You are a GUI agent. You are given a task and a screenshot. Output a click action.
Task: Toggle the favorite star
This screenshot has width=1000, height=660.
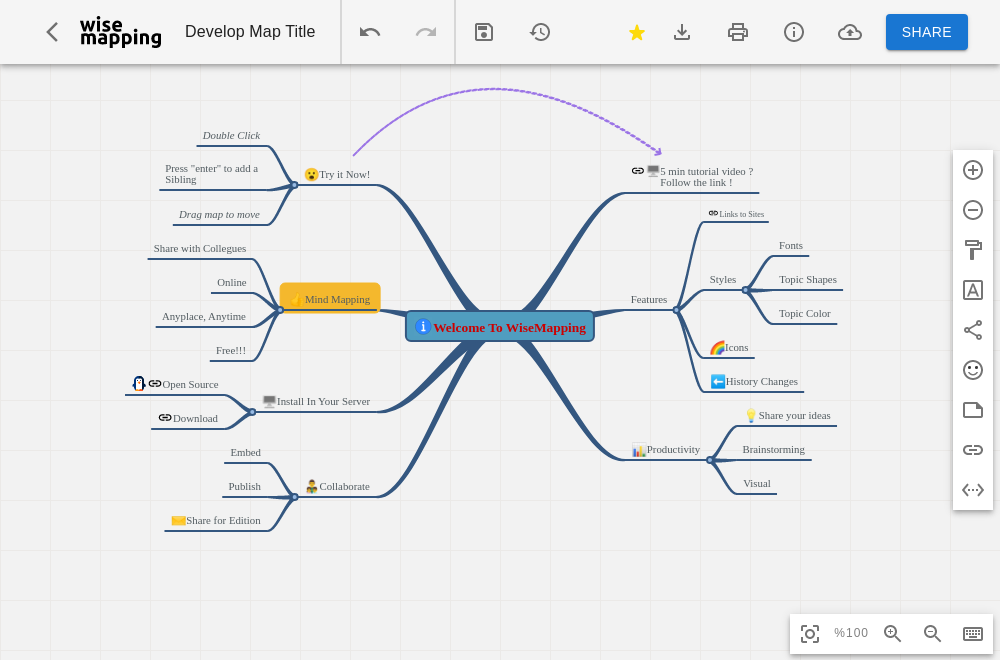coord(636,32)
